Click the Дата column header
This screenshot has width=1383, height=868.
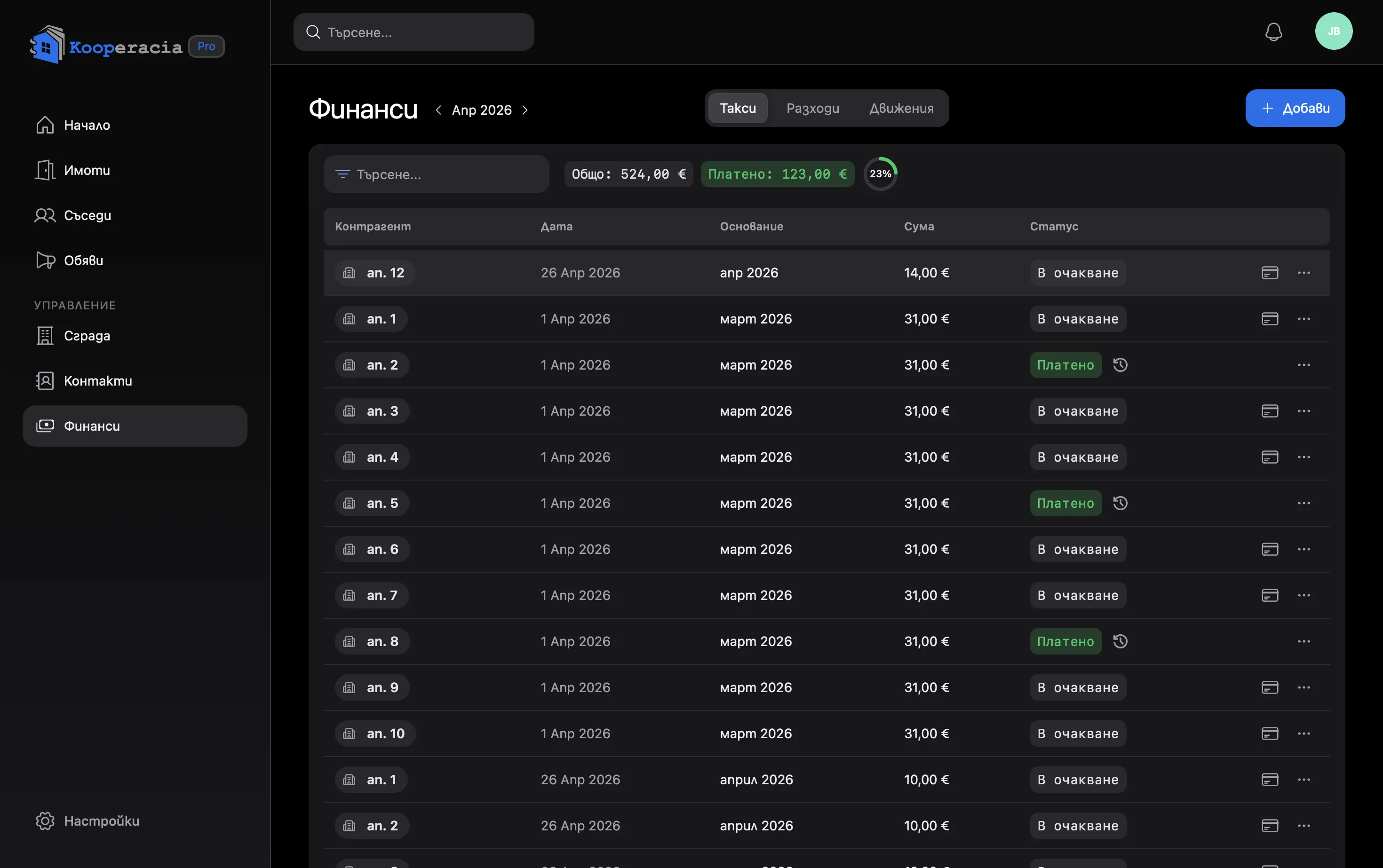[x=556, y=226]
